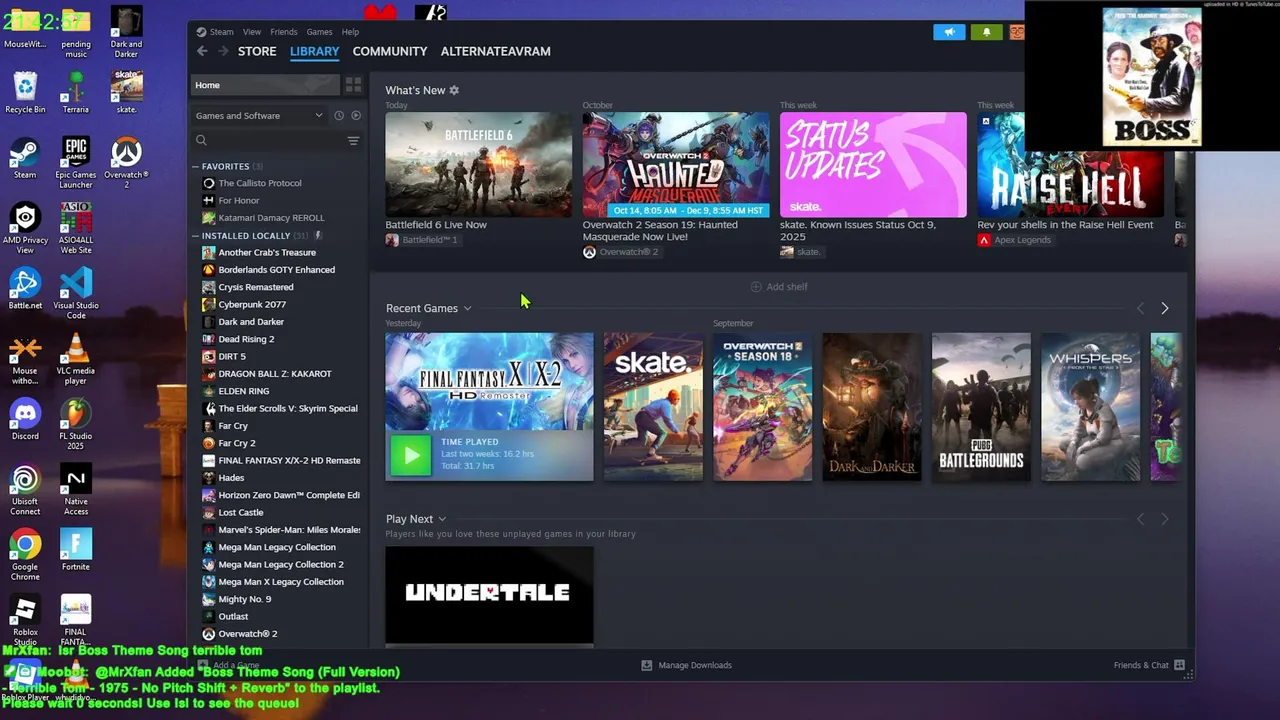
Task: Click the library search box
Action: 268,141
